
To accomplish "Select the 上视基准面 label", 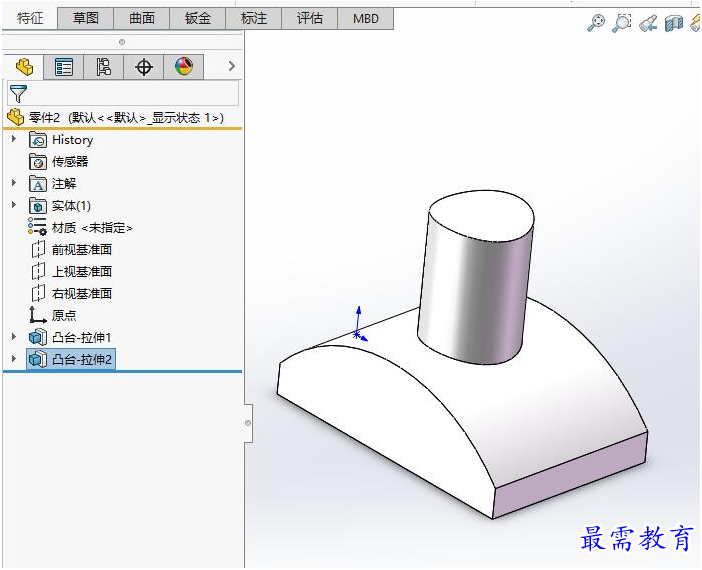I will coord(81,271).
